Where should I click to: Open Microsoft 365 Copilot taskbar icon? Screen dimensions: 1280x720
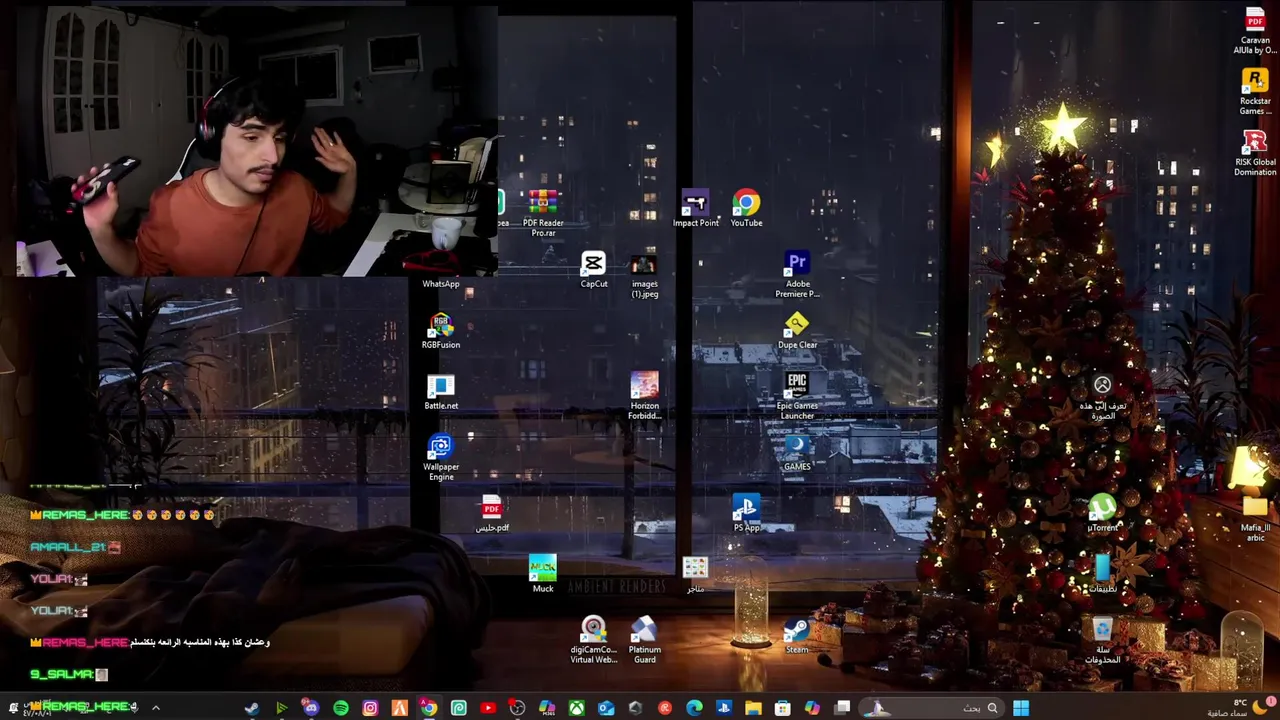pos(547,708)
